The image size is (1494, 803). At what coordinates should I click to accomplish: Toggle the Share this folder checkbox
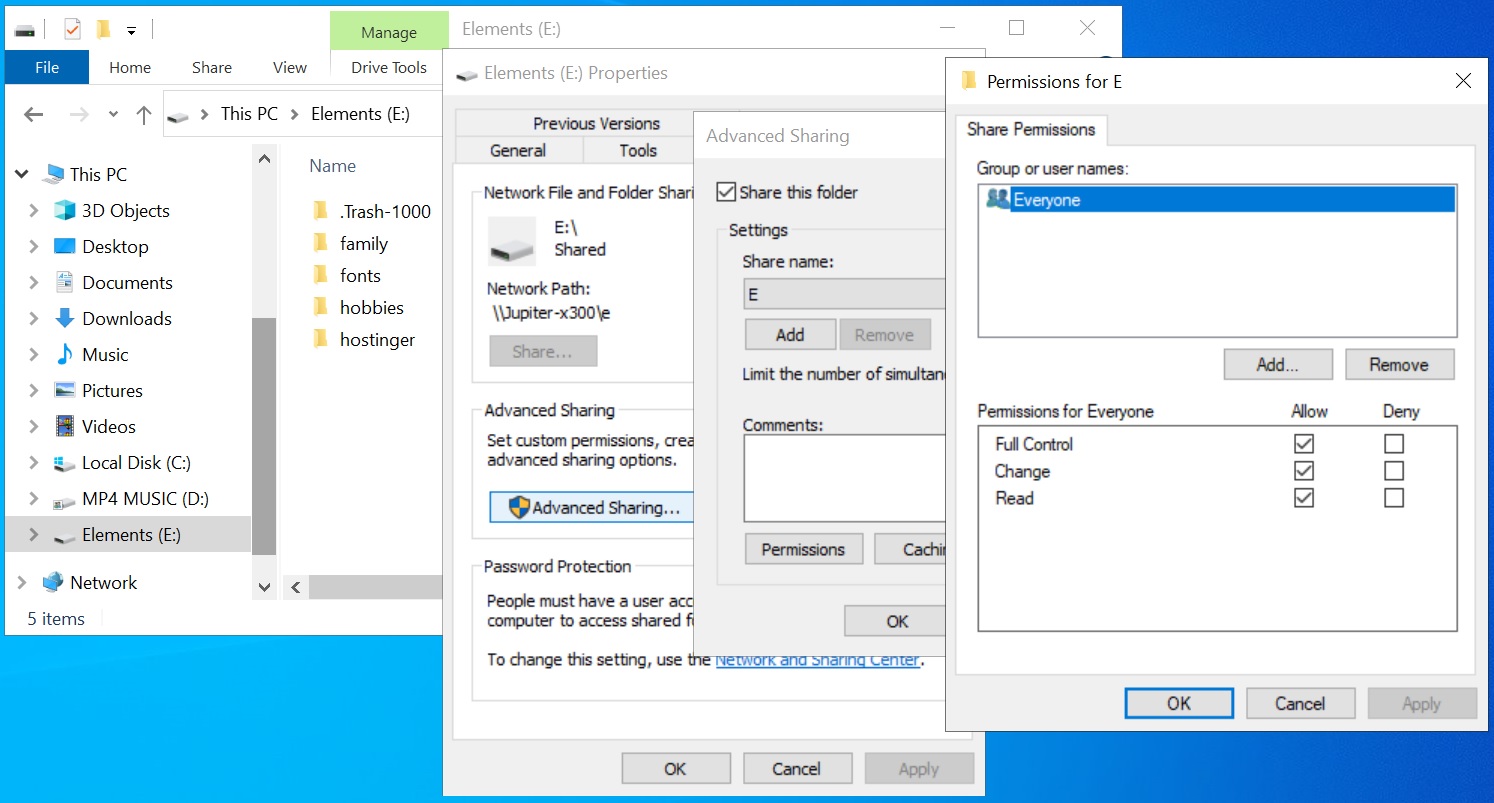(727, 192)
